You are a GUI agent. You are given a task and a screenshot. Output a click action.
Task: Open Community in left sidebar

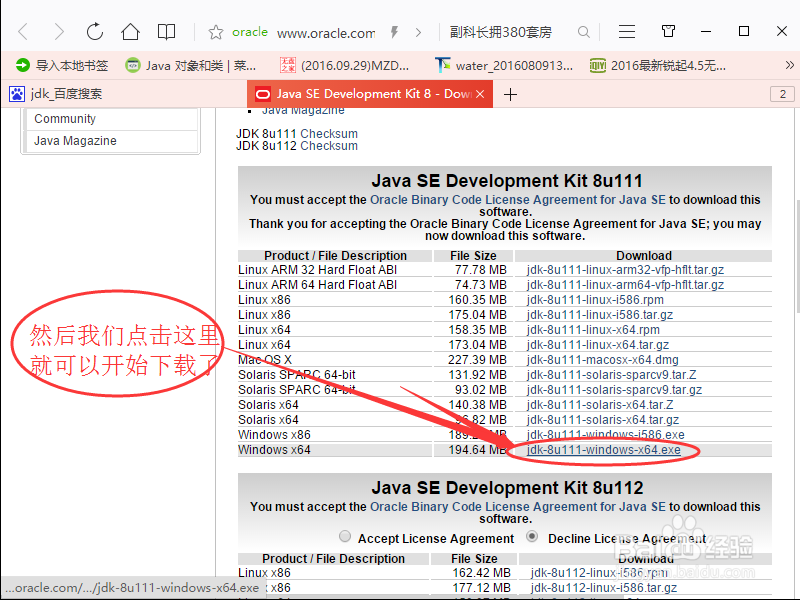(65, 119)
